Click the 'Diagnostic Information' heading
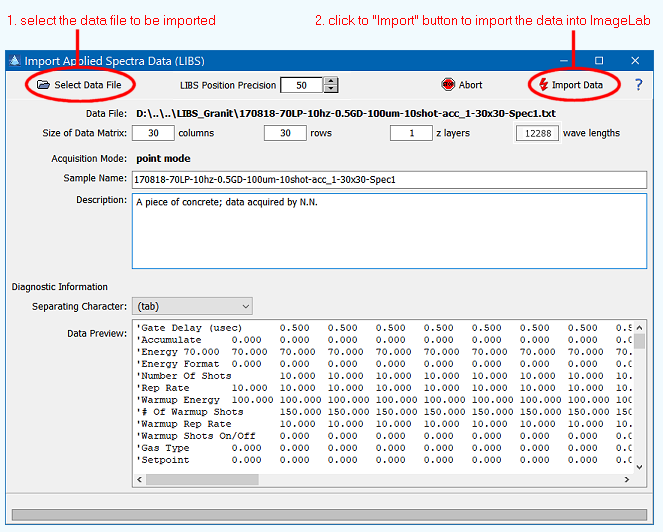 [60, 287]
